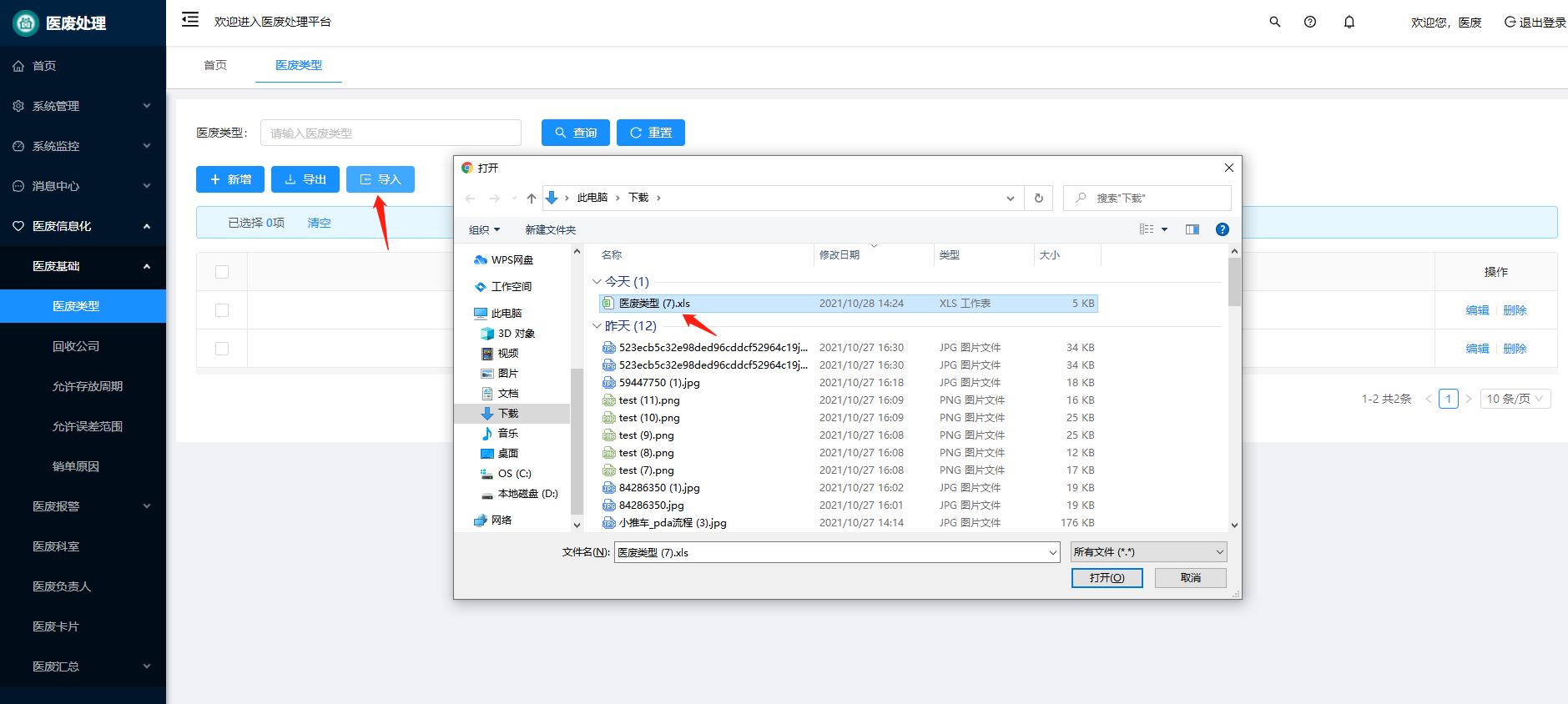Switch to the 医废类型 tab

click(x=299, y=65)
